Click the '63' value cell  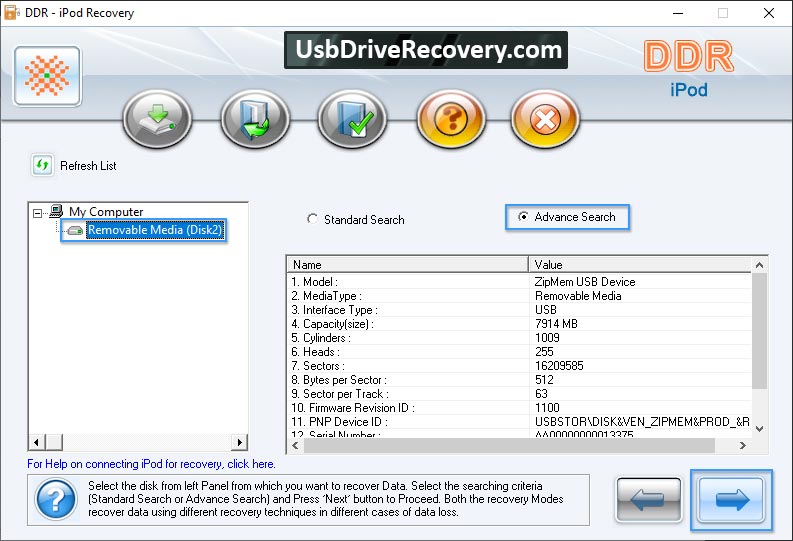tap(541, 394)
